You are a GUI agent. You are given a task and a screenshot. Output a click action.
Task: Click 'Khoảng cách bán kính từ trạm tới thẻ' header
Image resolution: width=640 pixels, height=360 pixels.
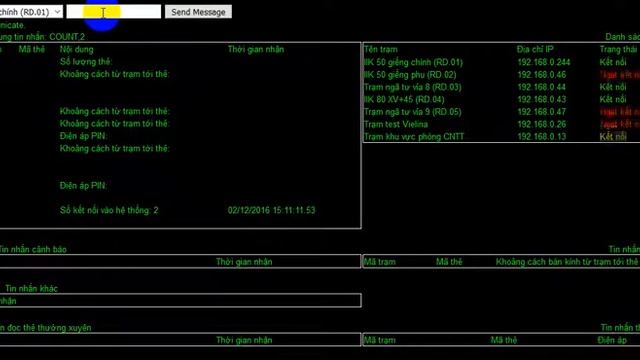click(567, 262)
